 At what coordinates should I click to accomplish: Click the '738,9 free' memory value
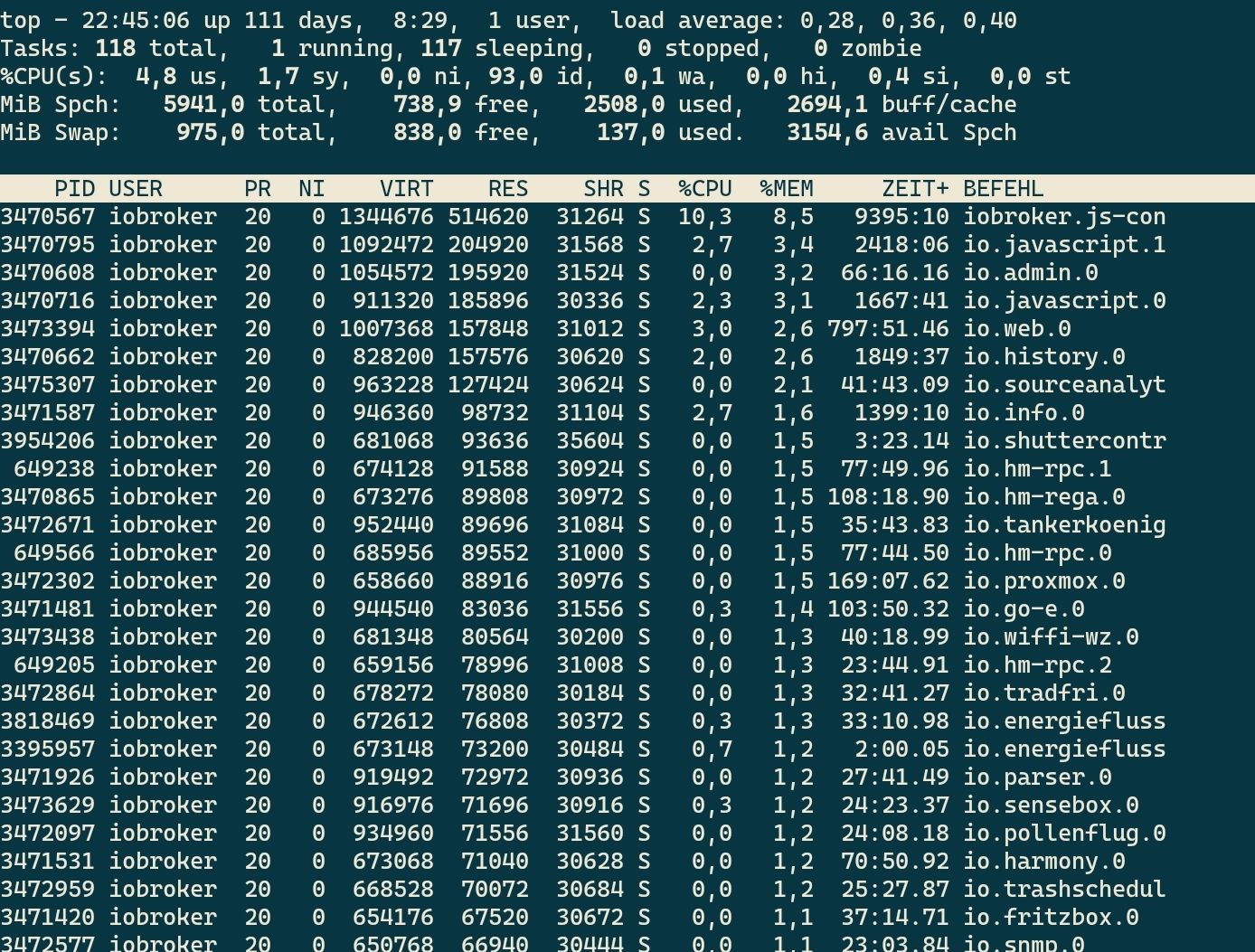coord(461,105)
